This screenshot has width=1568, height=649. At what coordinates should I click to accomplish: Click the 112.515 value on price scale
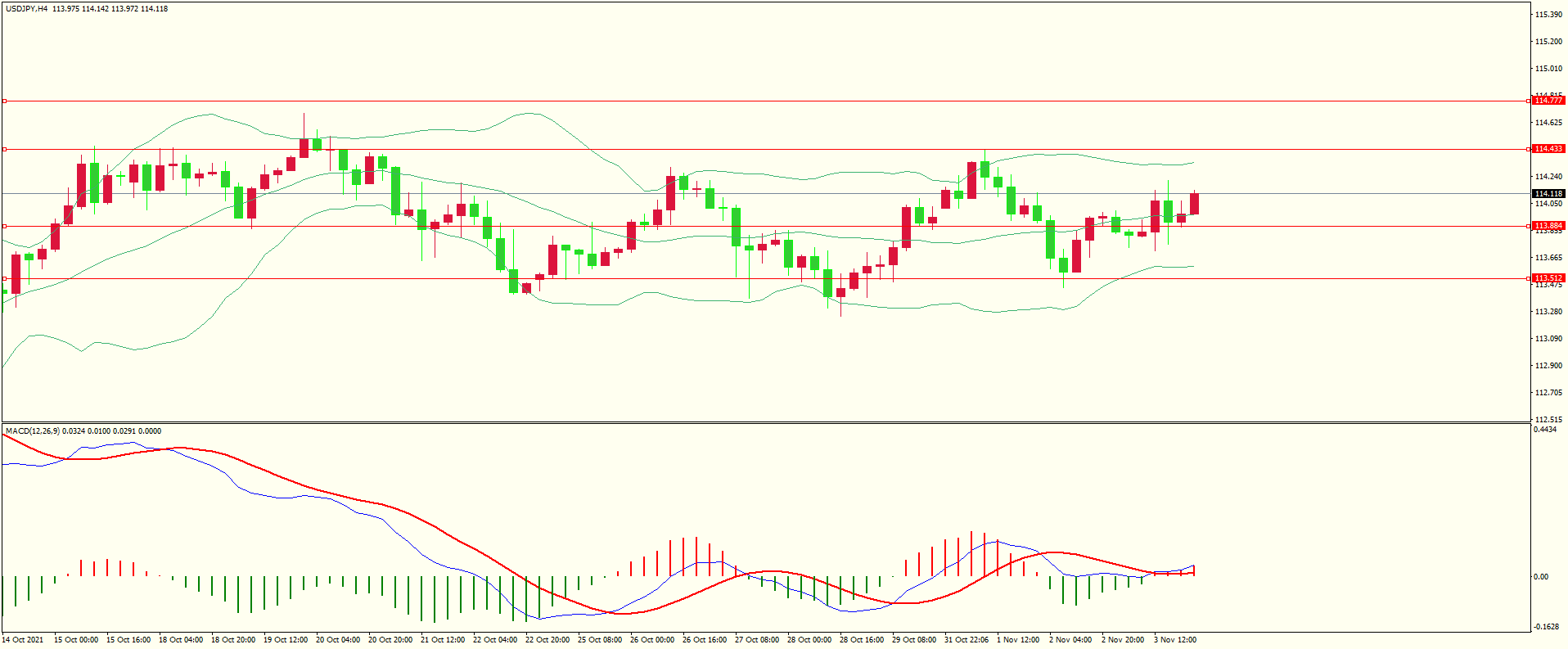1548,420
